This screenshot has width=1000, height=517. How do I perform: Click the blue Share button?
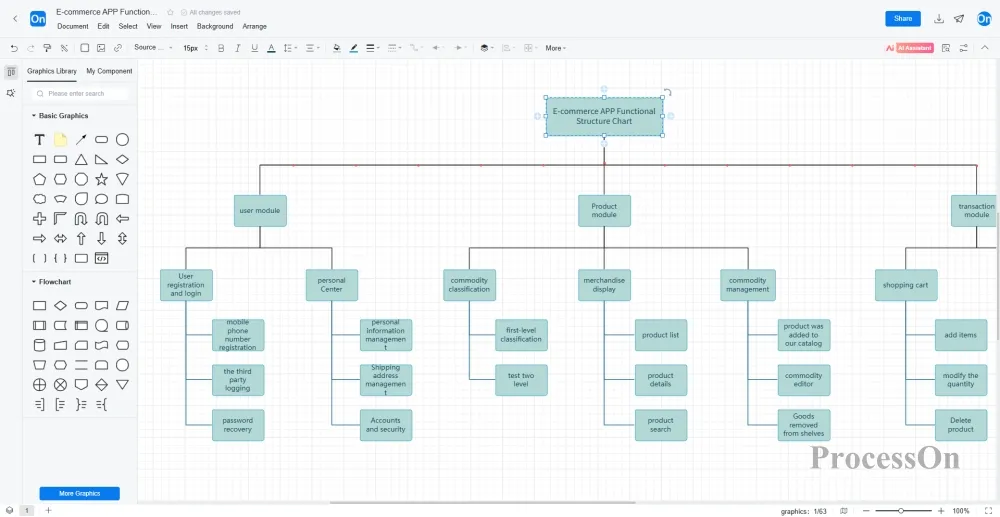pos(902,19)
